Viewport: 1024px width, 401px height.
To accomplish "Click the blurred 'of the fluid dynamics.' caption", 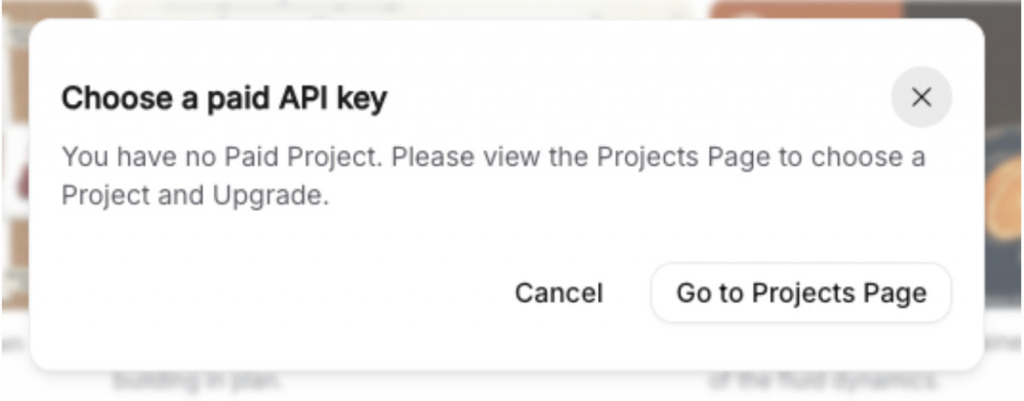I will point(822,382).
